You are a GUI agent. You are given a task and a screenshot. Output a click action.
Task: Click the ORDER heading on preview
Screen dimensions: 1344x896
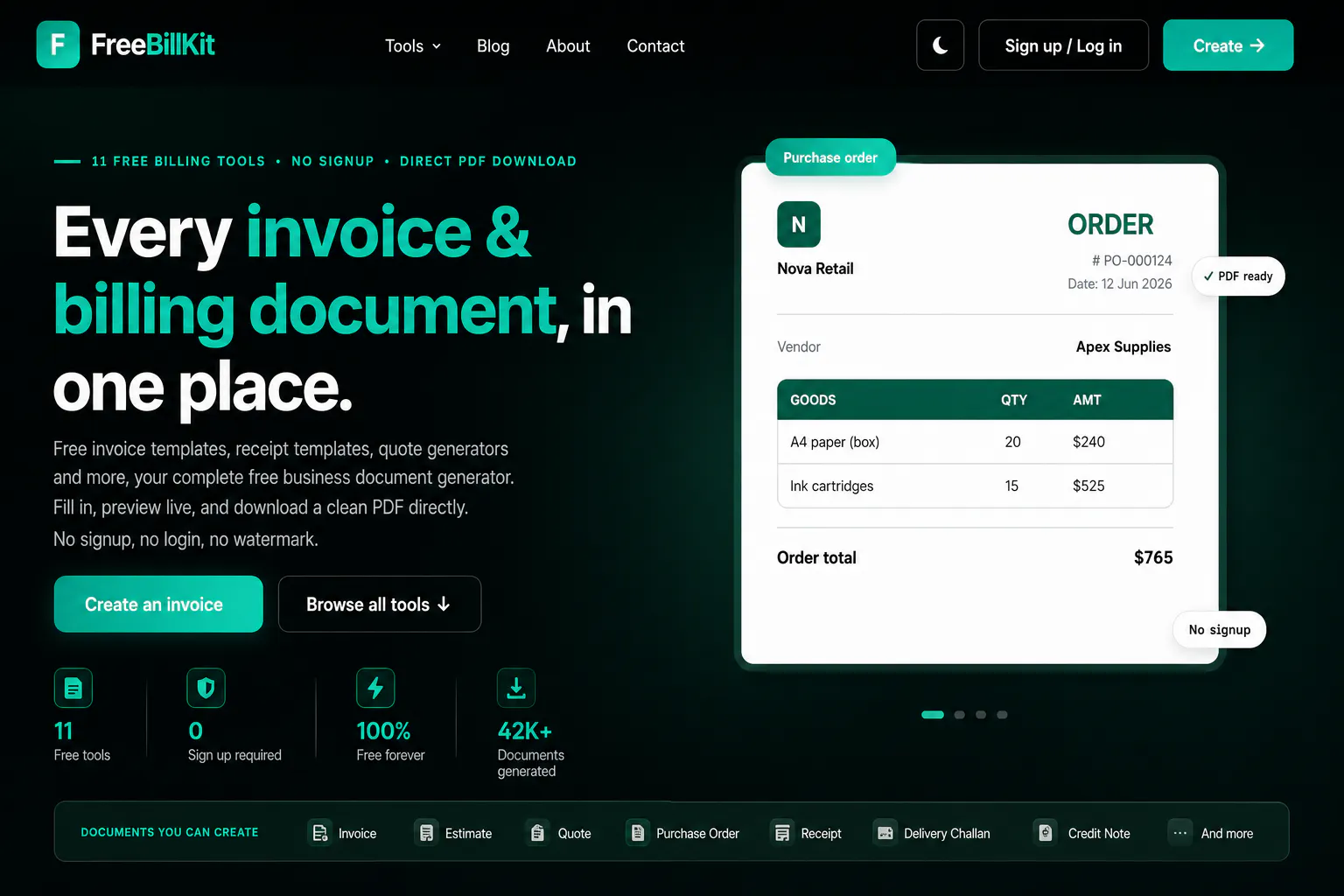(1110, 225)
